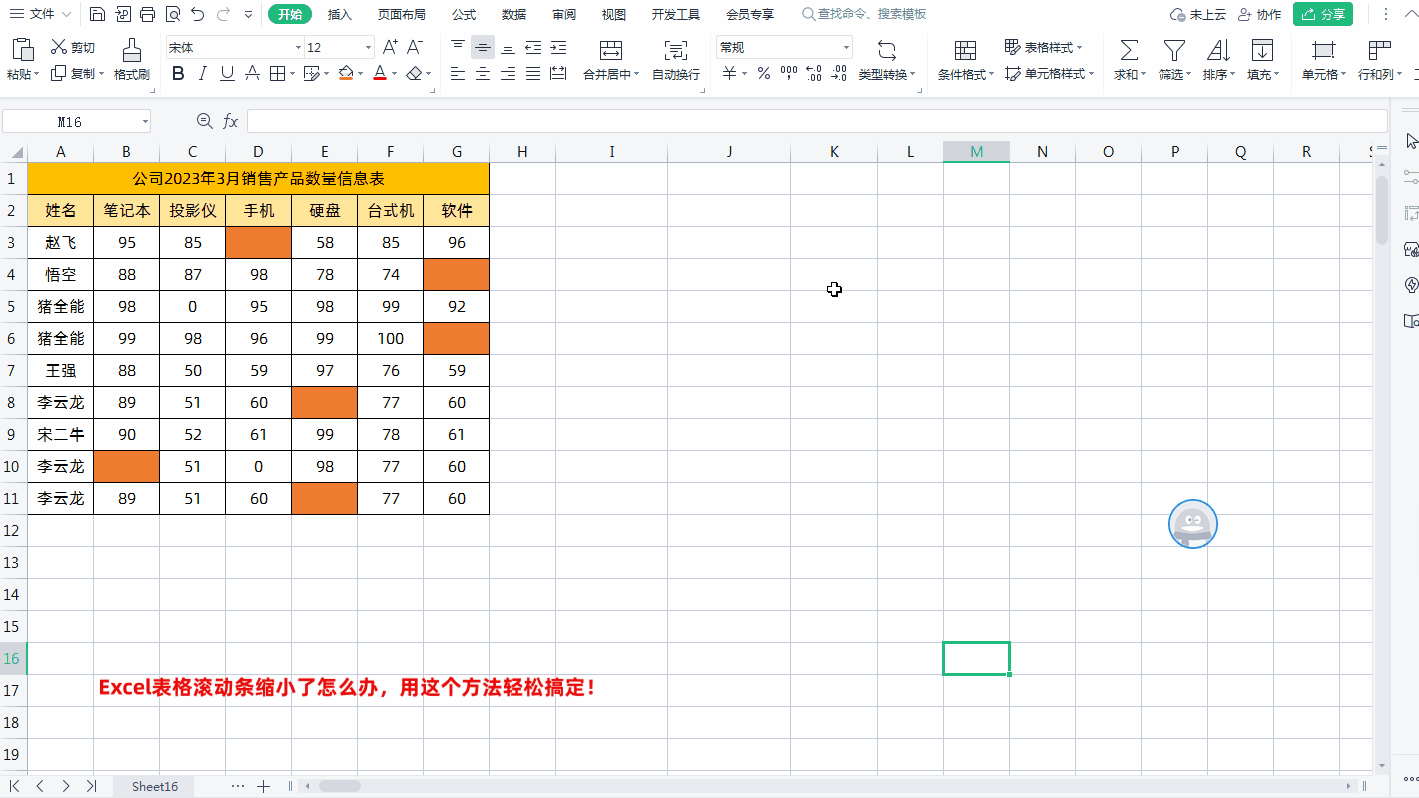
Task: Click the fill color bucket swatch
Action: [x=345, y=73]
